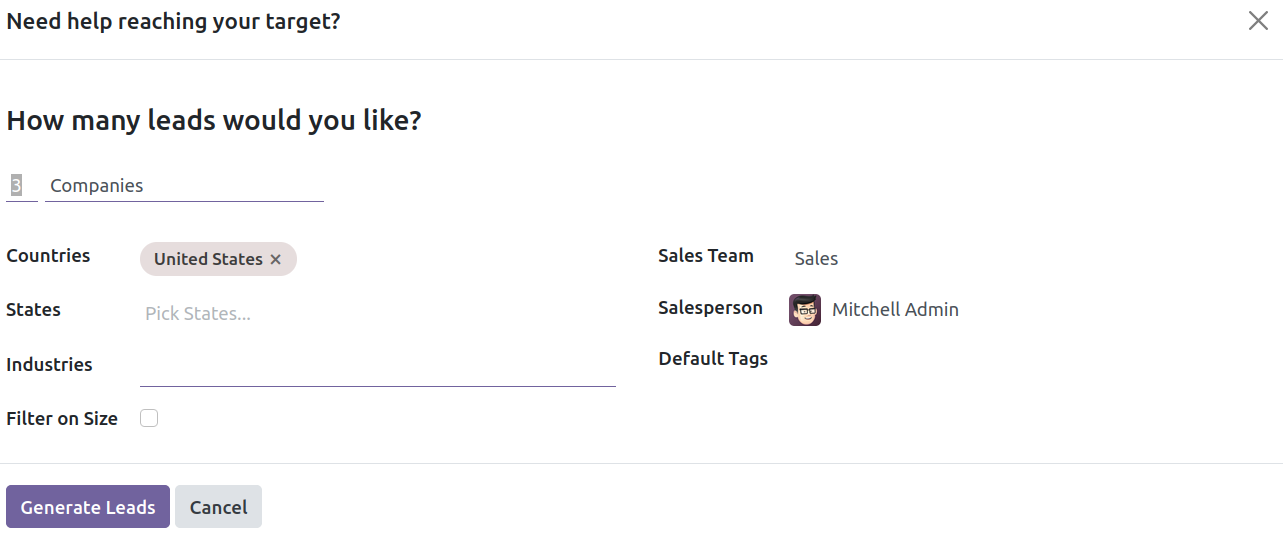Click the number of leads input
The height and width of the screenshot is (535, 1283).
[x=21, y=186]
